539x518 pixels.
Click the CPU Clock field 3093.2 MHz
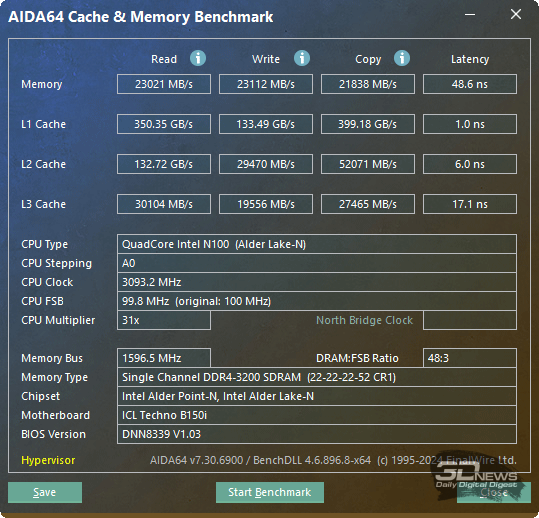coord(317,282)
